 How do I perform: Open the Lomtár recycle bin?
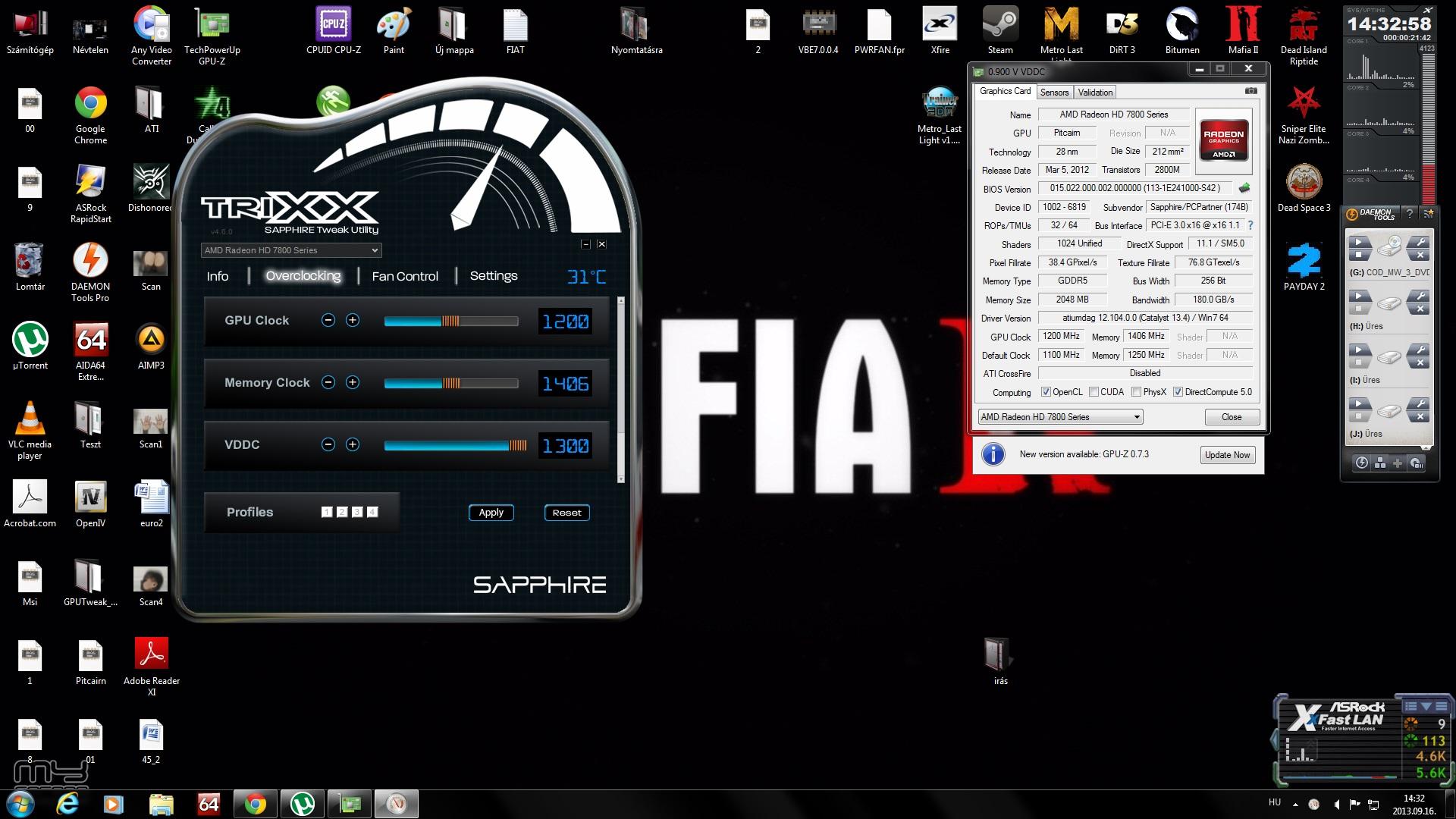point(30,268)
